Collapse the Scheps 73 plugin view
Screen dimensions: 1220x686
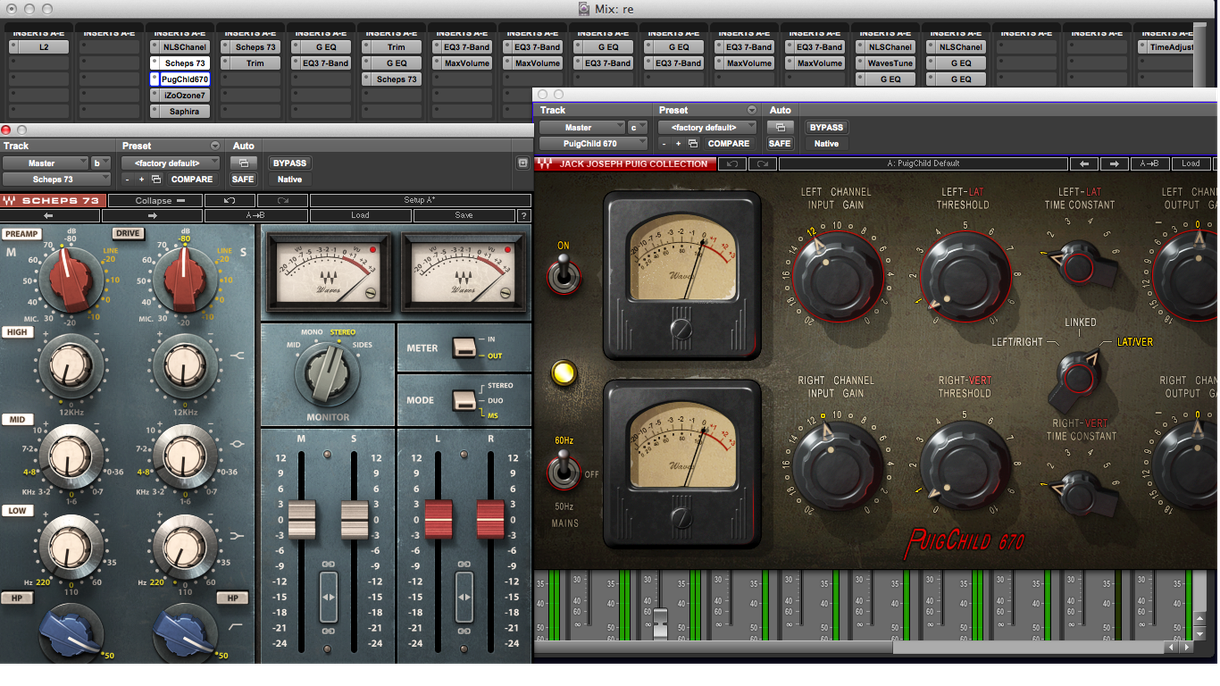click(153, 201)
